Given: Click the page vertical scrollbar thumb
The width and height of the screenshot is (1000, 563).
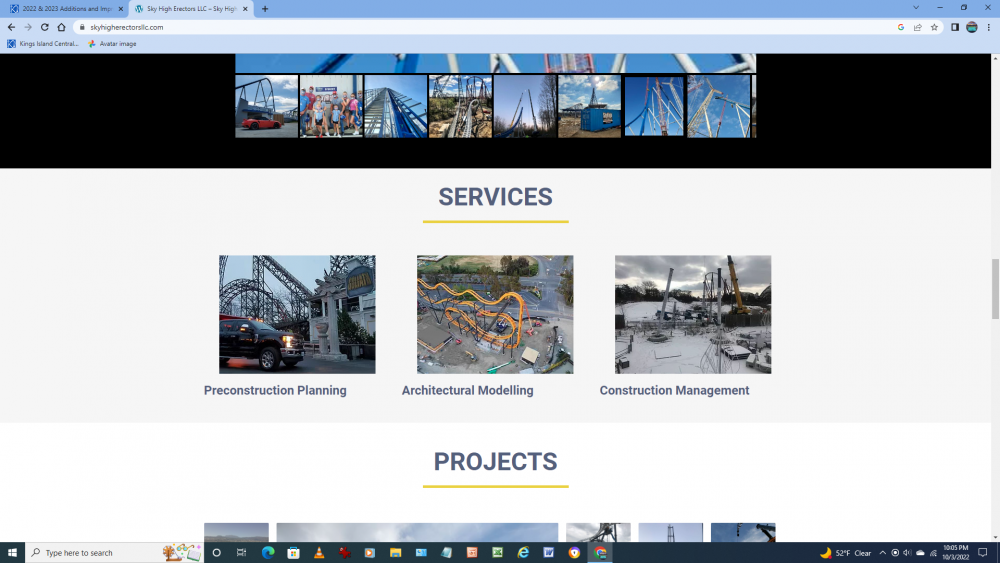Looking at the screenshot, I should (x=995, y=288).
